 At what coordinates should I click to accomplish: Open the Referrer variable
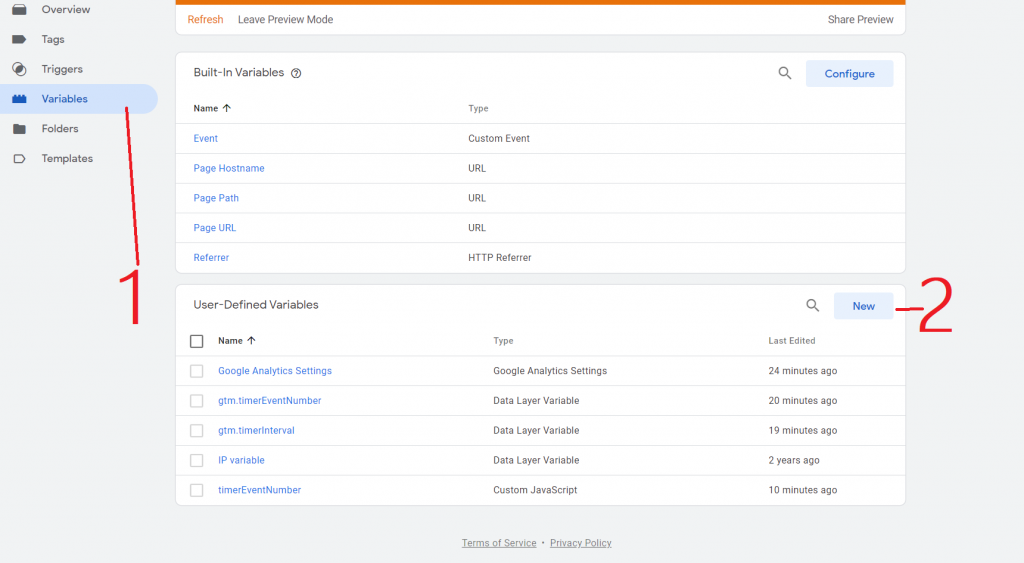[x=211, y=257]
